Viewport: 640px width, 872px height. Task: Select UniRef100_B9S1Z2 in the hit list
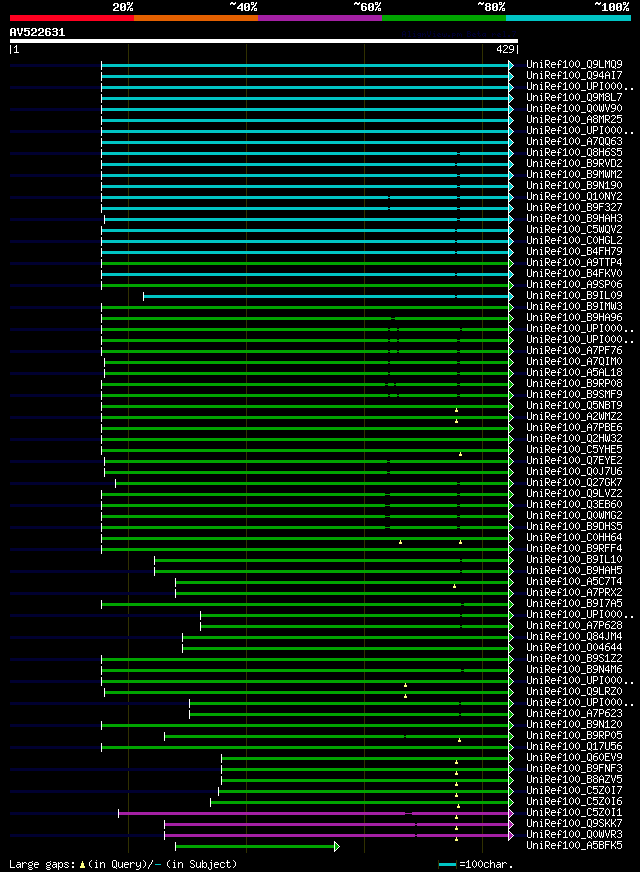click(x=574, y=658)
